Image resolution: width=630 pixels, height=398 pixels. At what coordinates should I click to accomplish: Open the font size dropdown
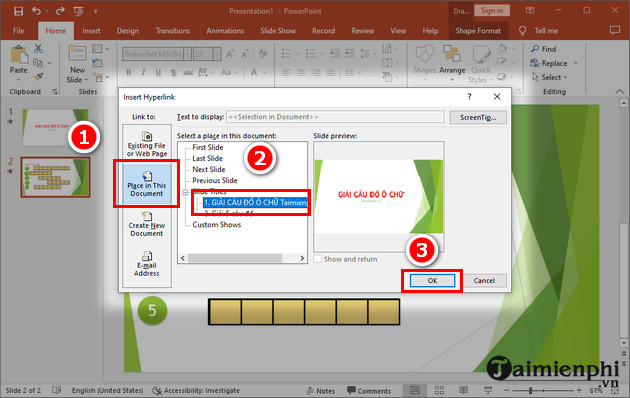(217, 54)
